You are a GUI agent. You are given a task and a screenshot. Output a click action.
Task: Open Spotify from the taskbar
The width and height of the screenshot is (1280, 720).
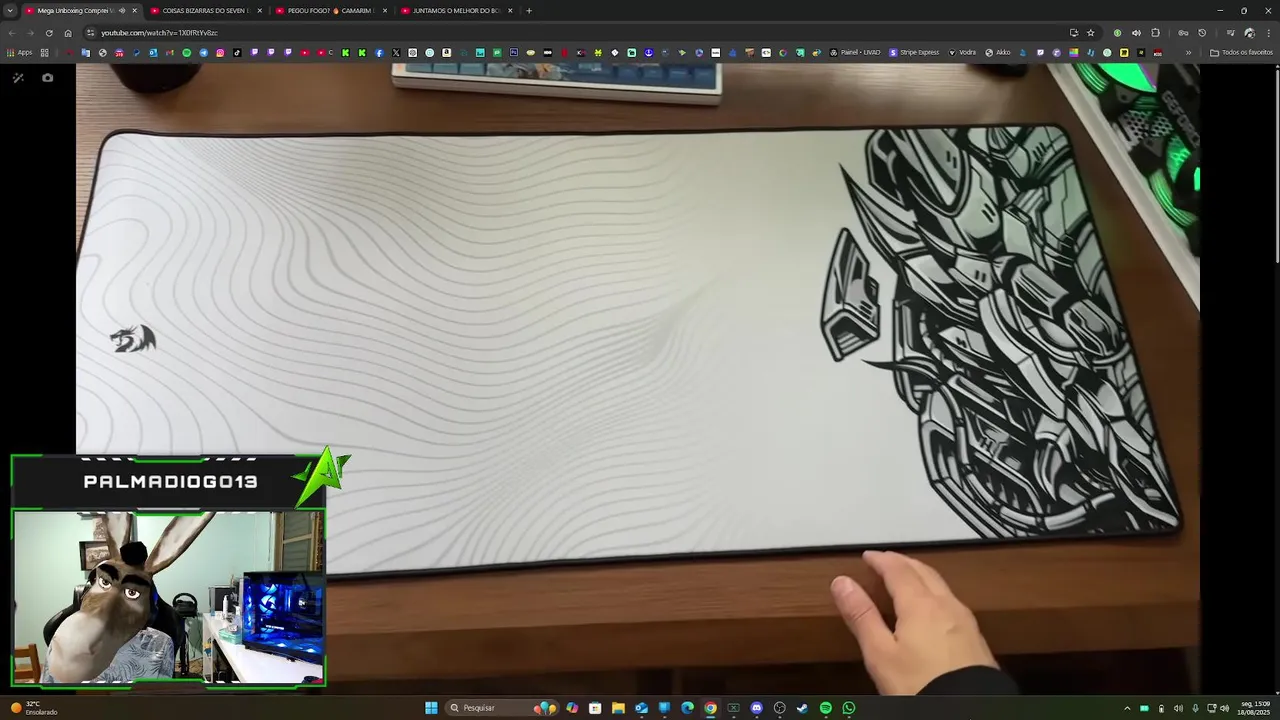click(x=825, y=708)
